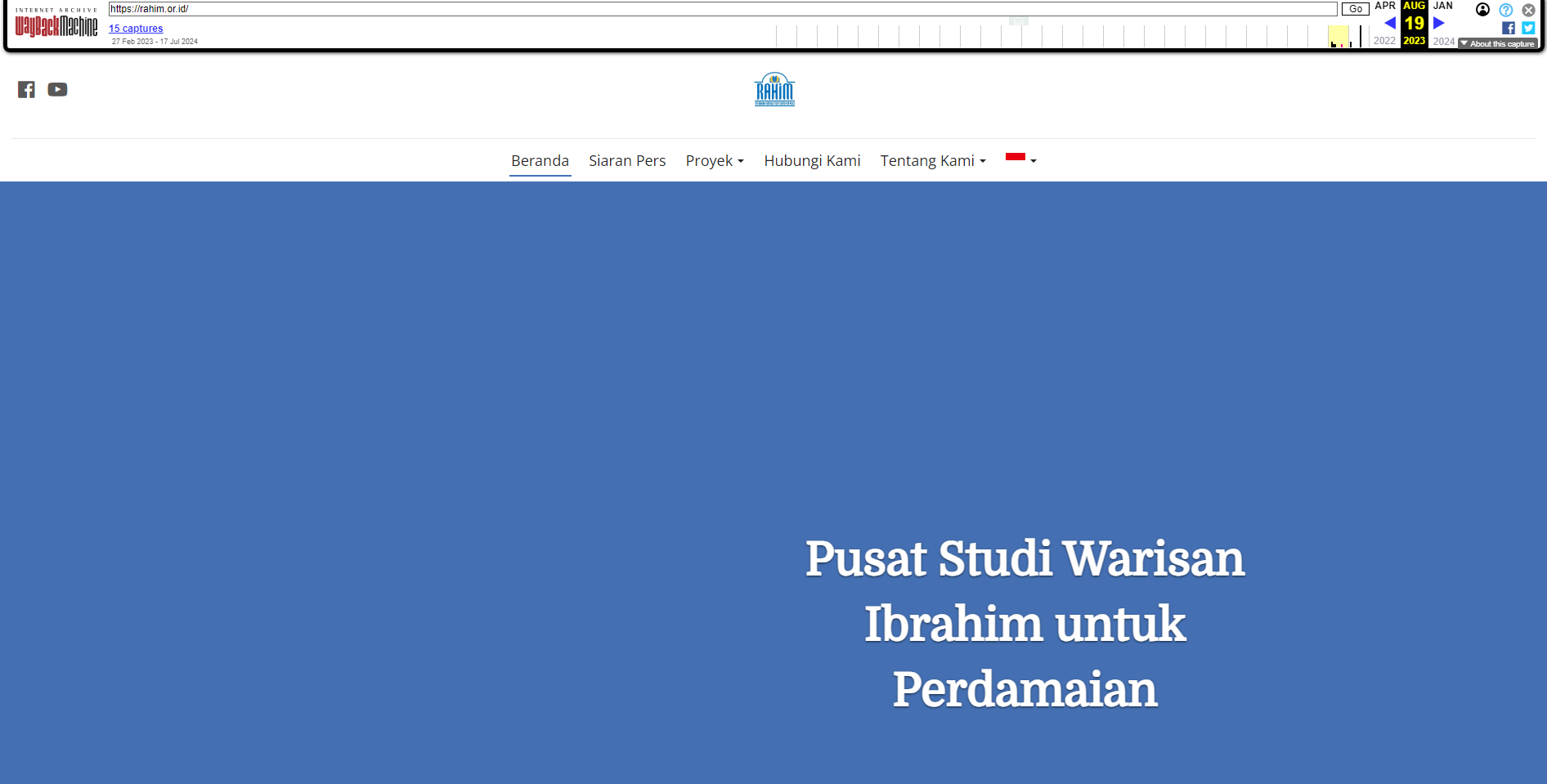Open the RAHIM Facebook page icon
Image resolution: width=1547 pixels, height=784 pixels.
click(x=26, y=90)
